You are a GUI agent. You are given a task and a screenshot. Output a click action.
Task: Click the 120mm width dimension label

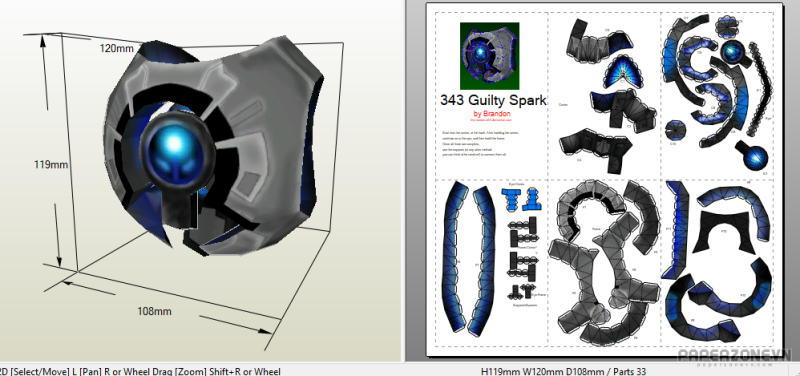(x=116, y=49)
